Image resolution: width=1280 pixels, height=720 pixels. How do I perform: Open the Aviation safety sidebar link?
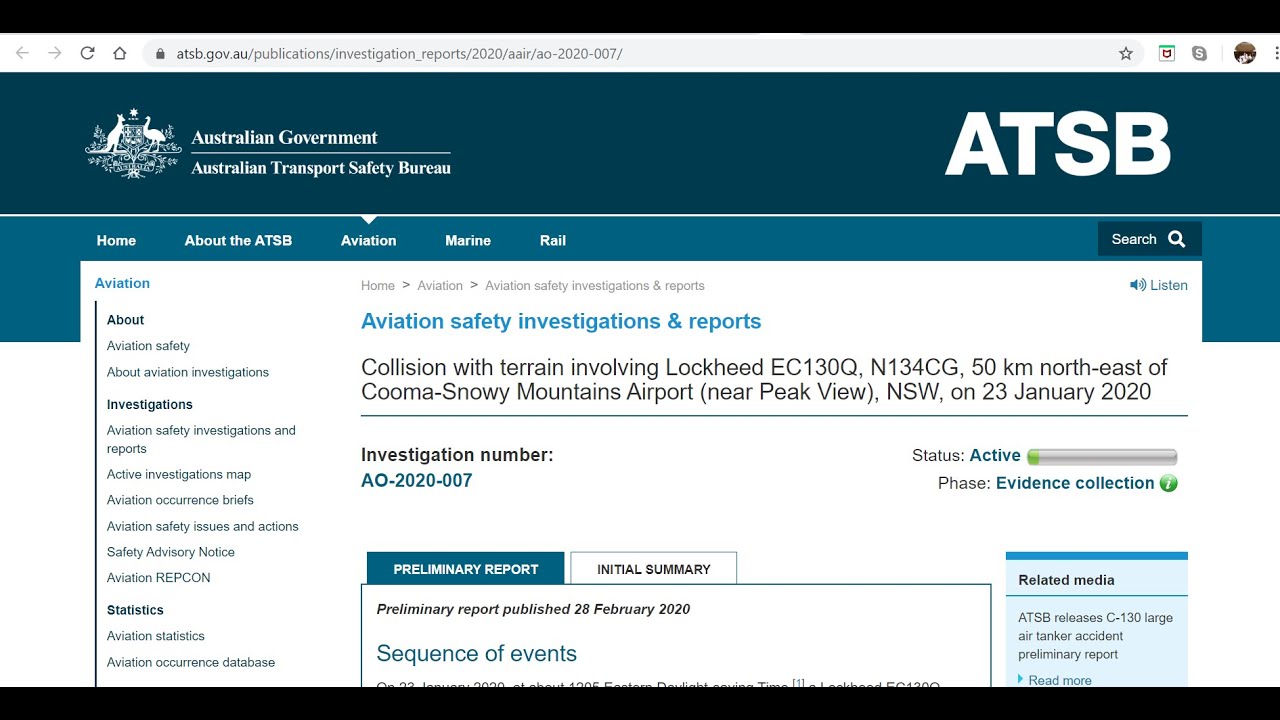148,346
